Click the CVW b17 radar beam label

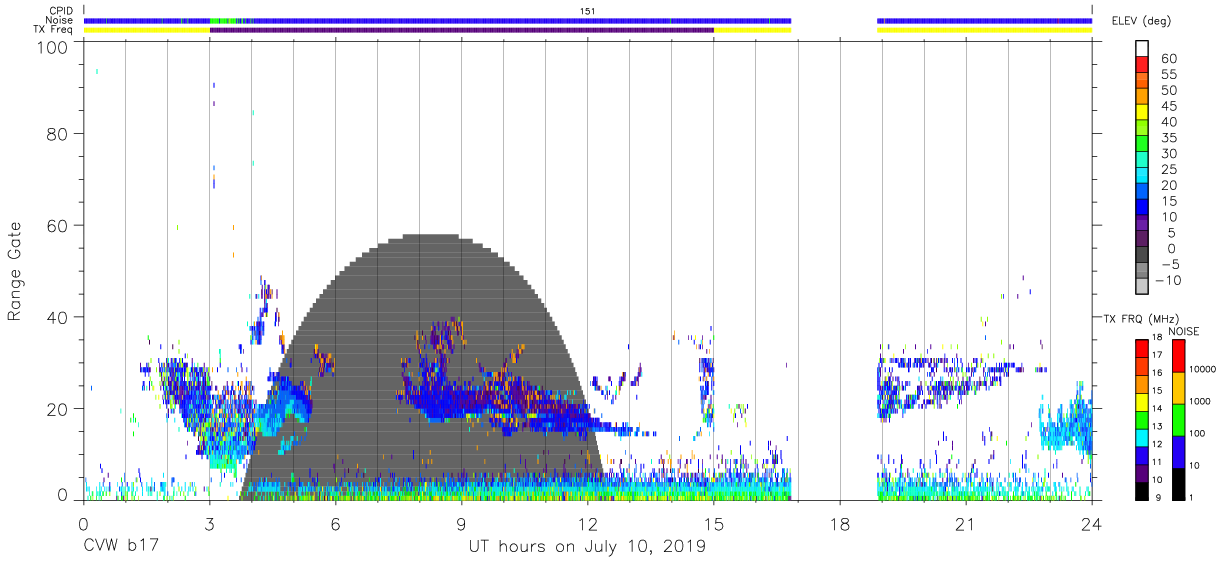(x=120, y=547)
